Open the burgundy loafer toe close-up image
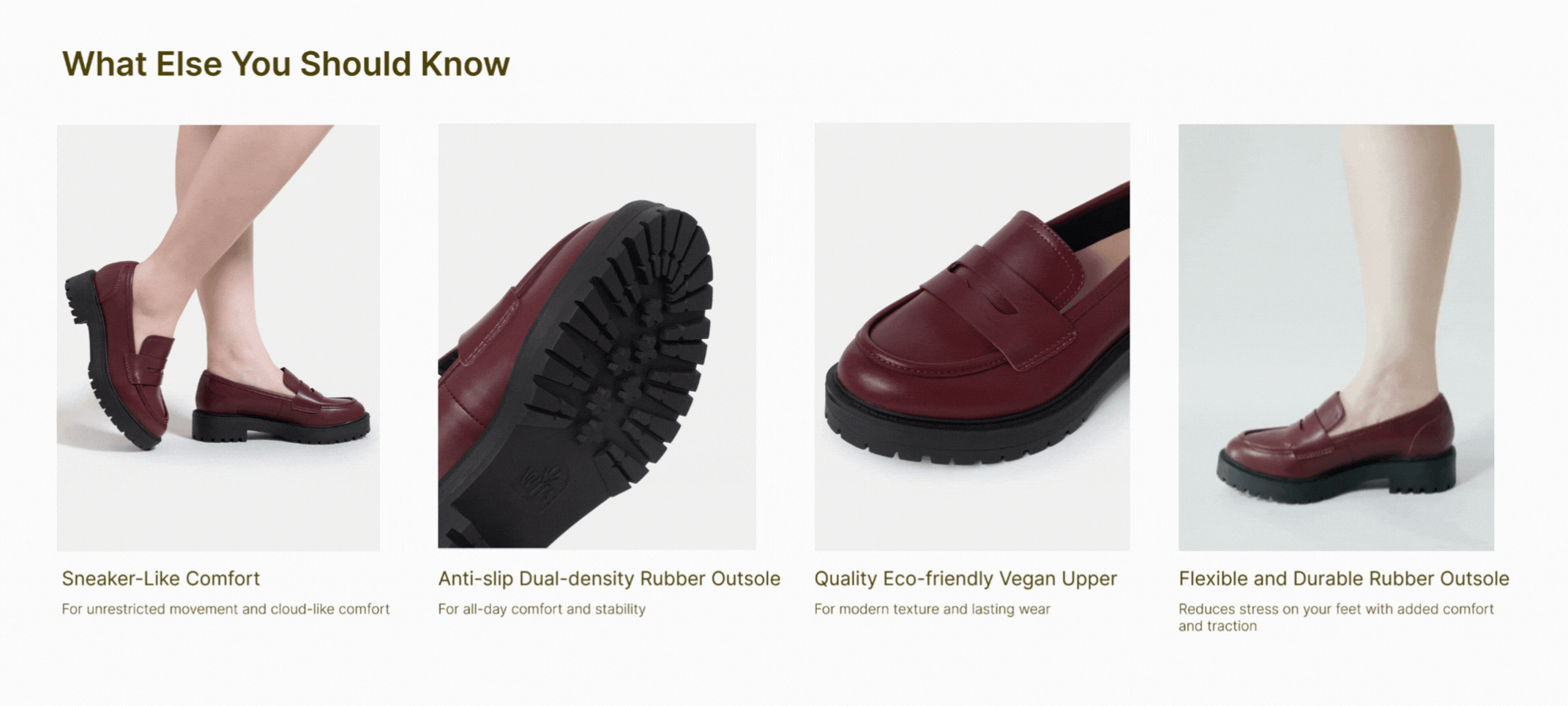1568x706 pixels. [972, 336]
